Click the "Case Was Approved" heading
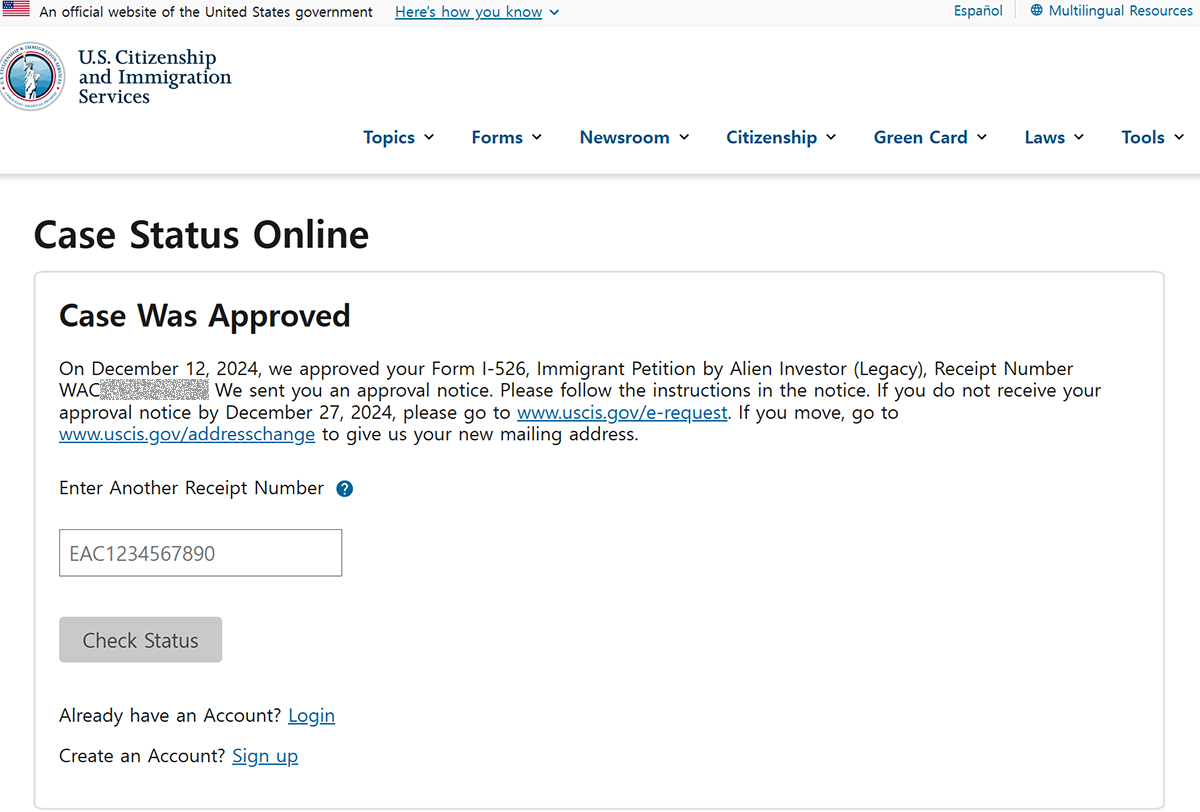This screenshot has height=812, width=1200. pyautogui.click(x=205, y=316)
